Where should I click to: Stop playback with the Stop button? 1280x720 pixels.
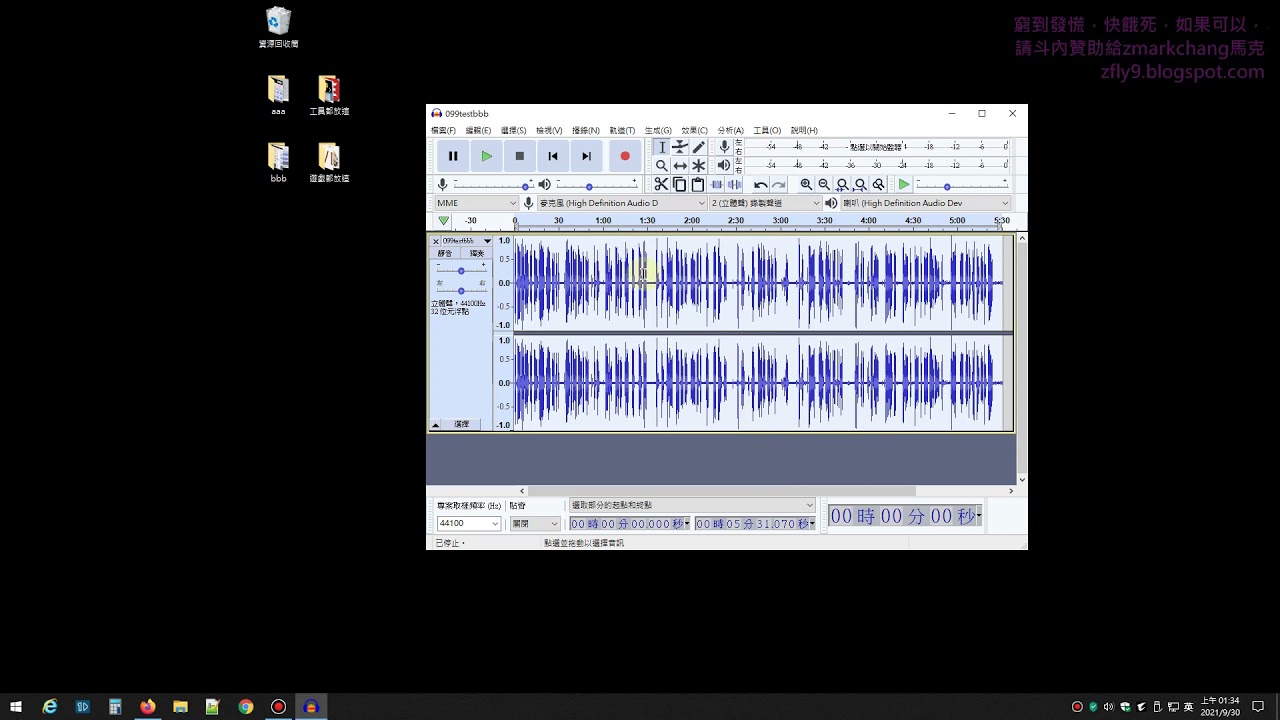(x=520, y=156)
